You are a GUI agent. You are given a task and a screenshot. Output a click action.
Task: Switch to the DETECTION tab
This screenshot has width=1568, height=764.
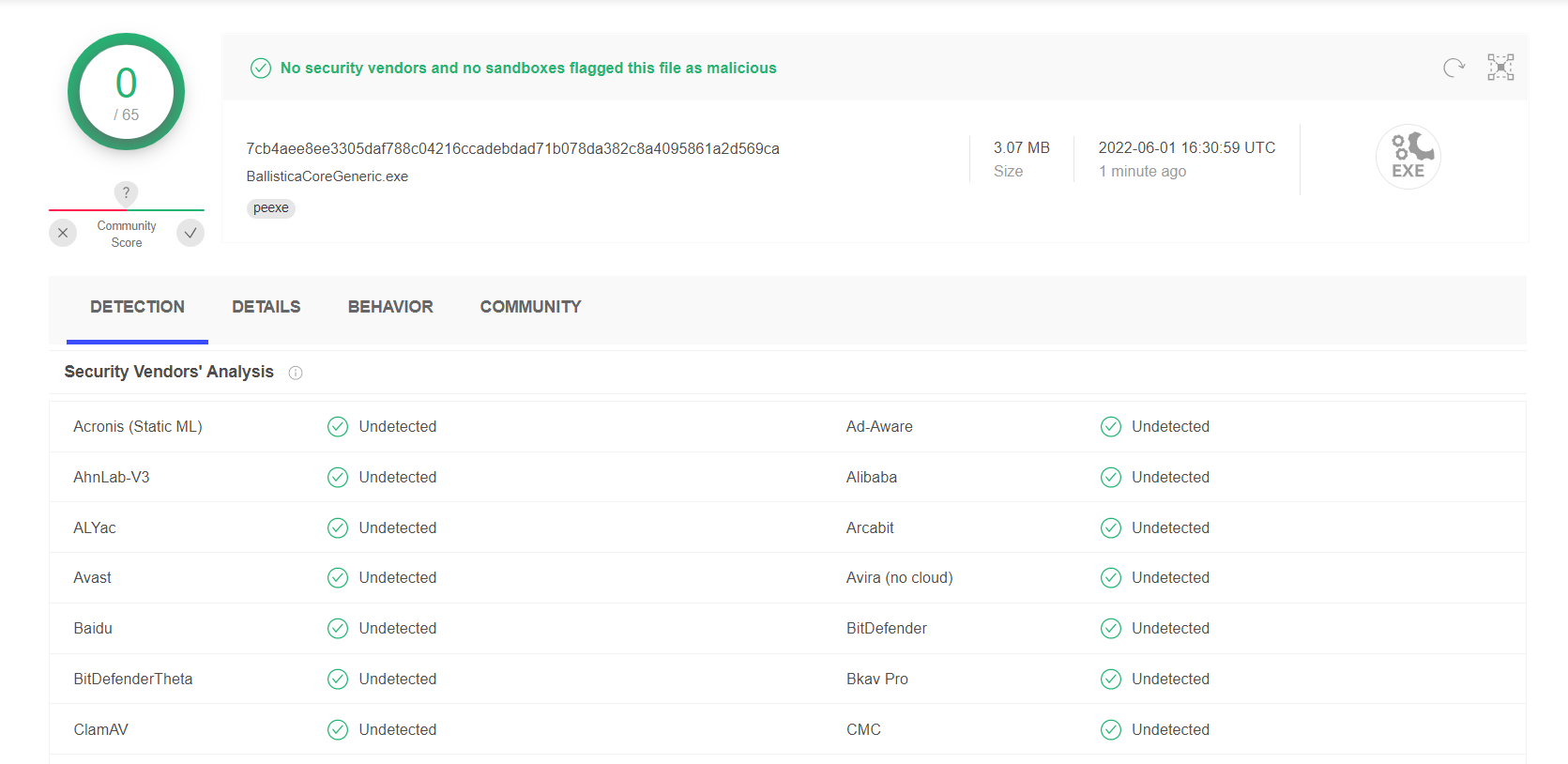tap(137, 308)
